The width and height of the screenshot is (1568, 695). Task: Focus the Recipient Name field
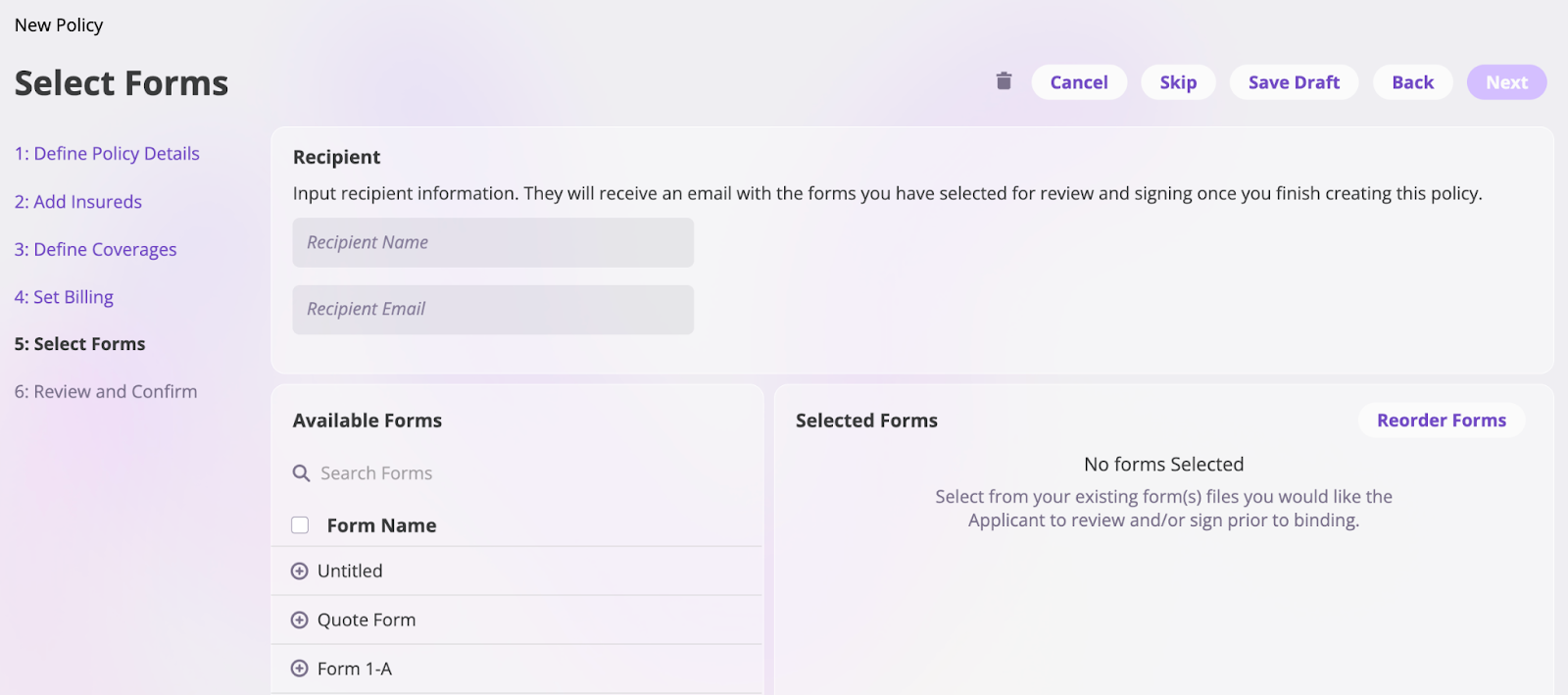(x=493, y=242)
